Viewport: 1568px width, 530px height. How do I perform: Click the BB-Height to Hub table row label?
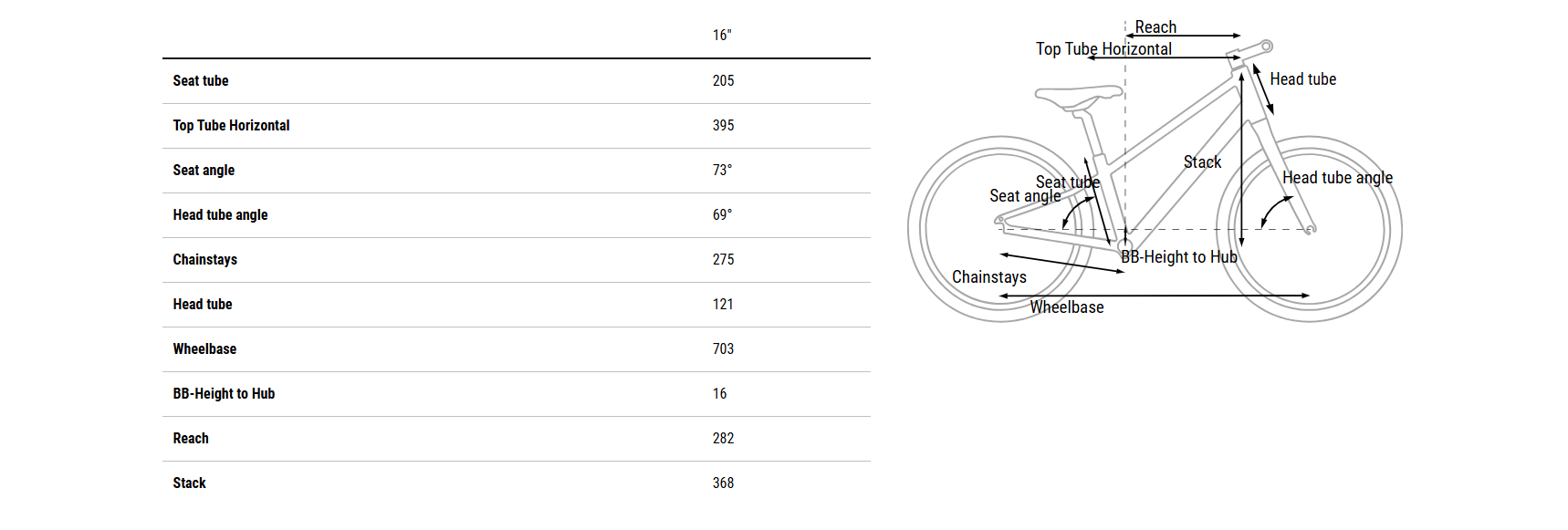pos(224,394)
